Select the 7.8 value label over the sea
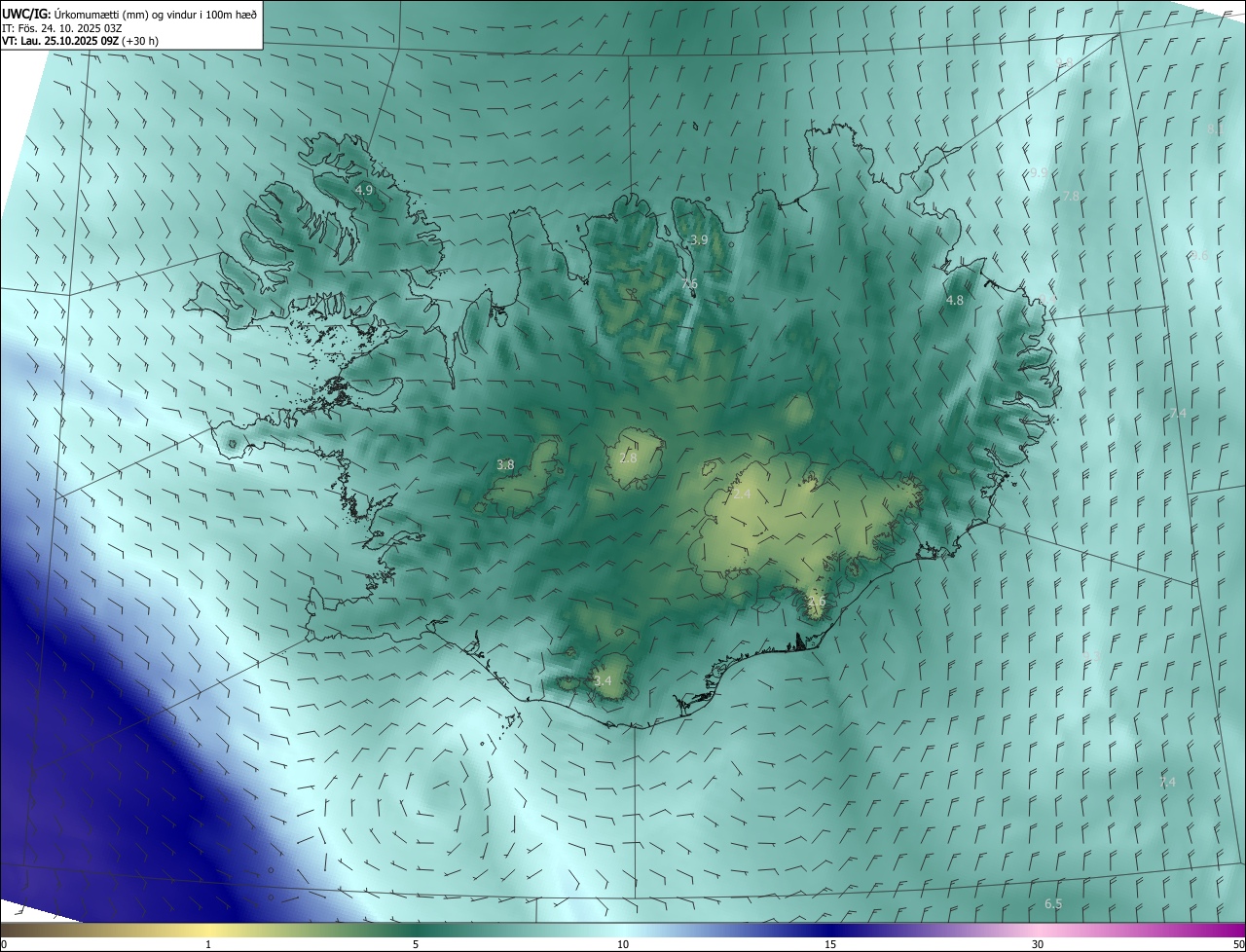Screen dimensions: 1246x952 tap(1071, 196)
